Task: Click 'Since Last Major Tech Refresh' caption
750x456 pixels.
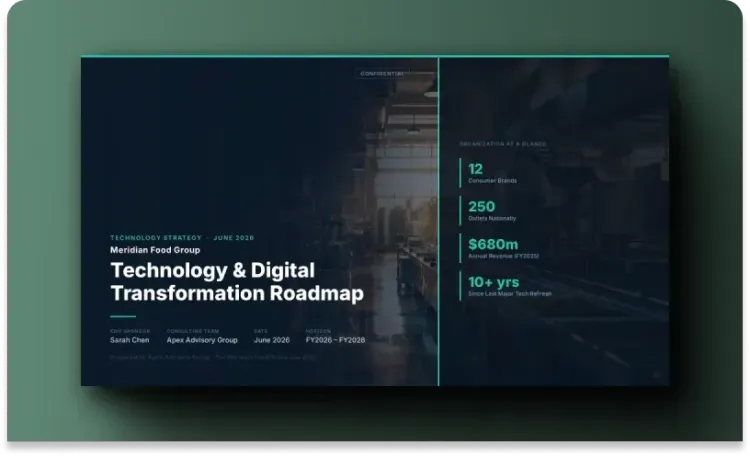Action: click(510, 293)
